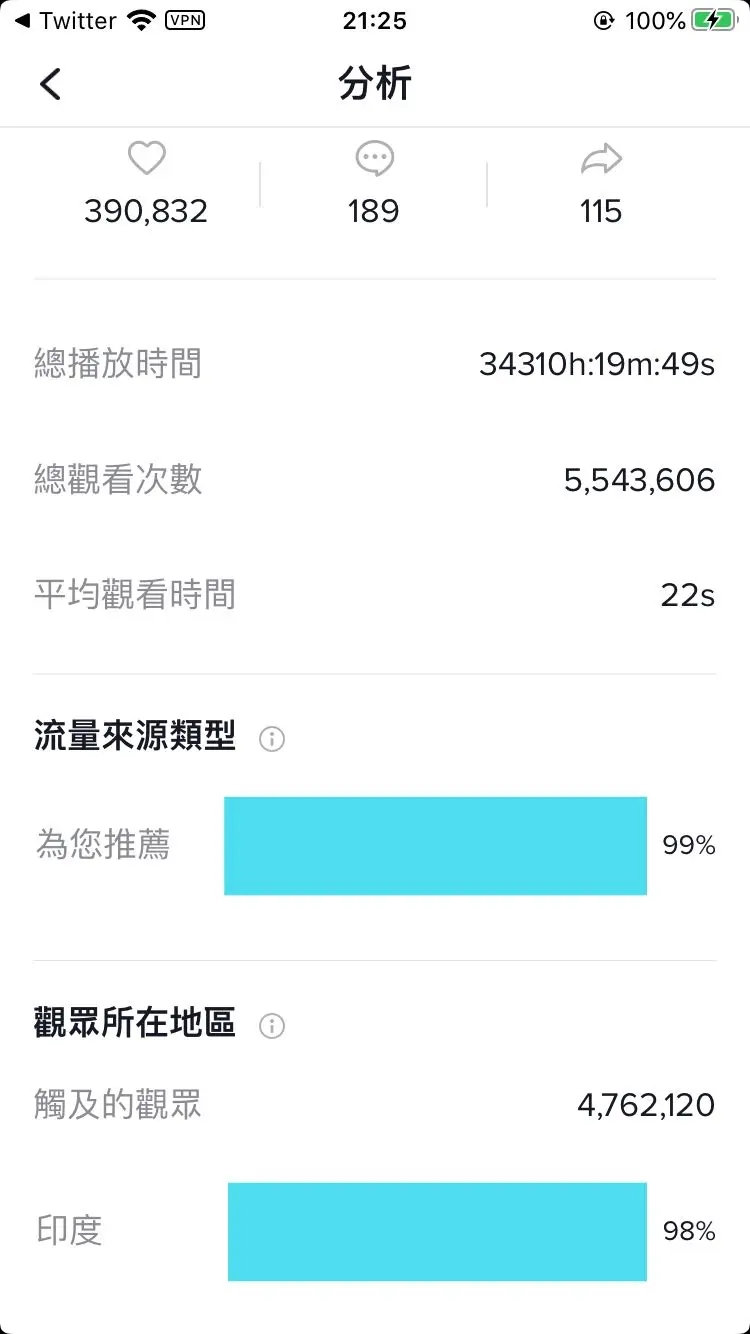Return to Twitter via status bar link

coord(65,20)
